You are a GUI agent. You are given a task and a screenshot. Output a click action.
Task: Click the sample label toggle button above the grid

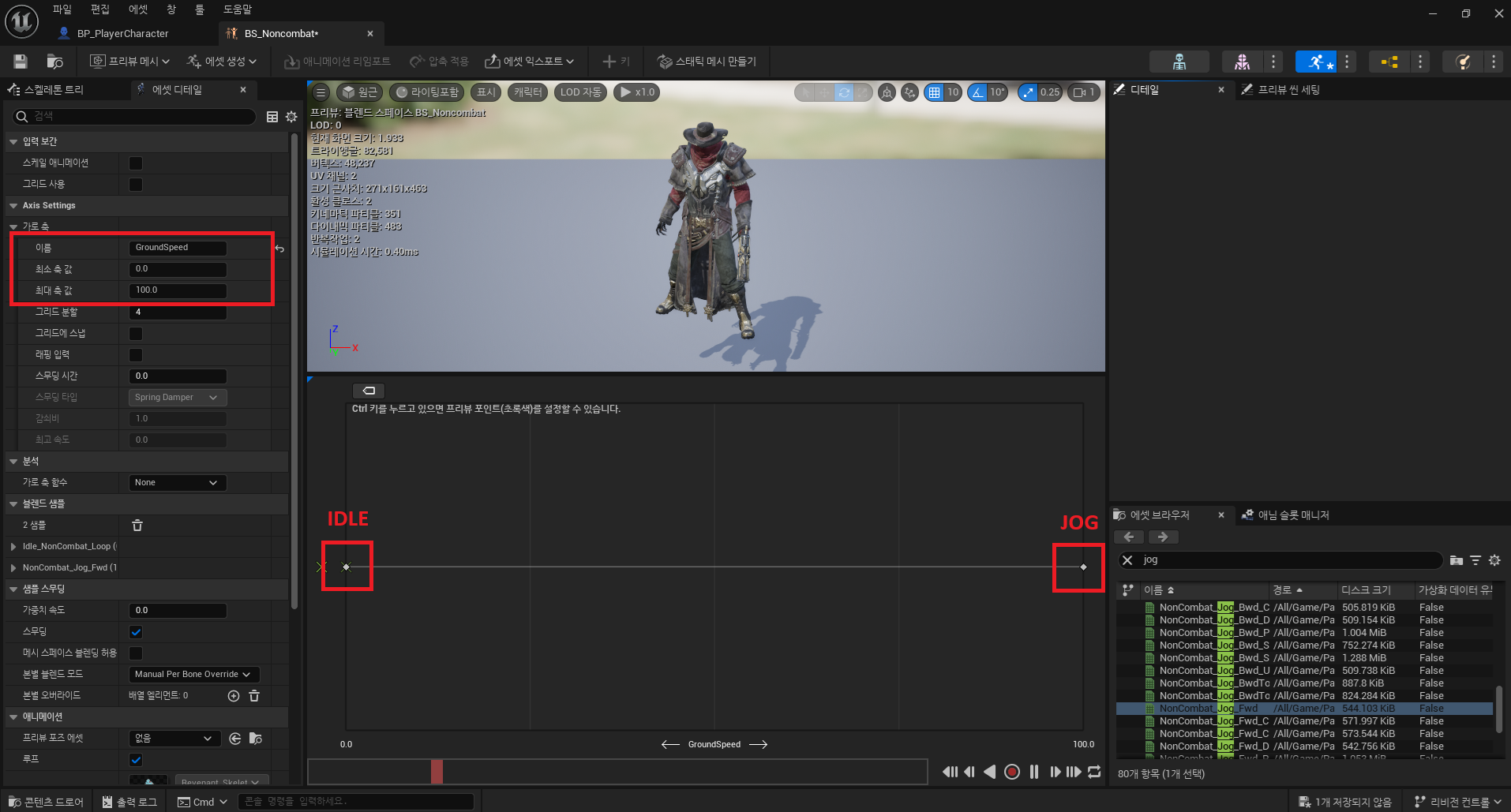tap(369, 391)
